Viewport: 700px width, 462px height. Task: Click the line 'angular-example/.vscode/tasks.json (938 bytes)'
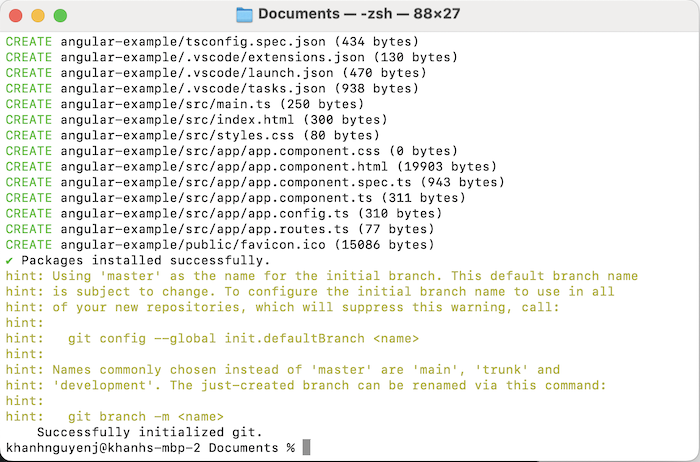[x=240, y=88]
